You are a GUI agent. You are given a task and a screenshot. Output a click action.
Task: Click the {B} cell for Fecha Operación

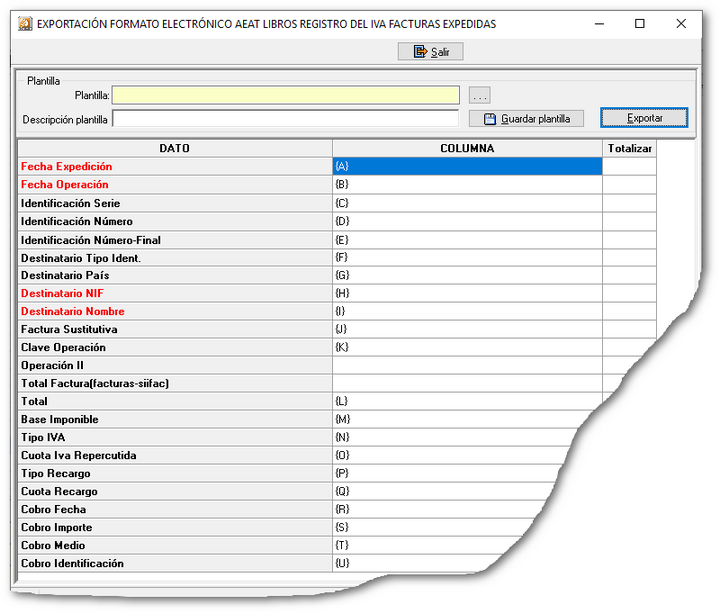click(467, 185)
